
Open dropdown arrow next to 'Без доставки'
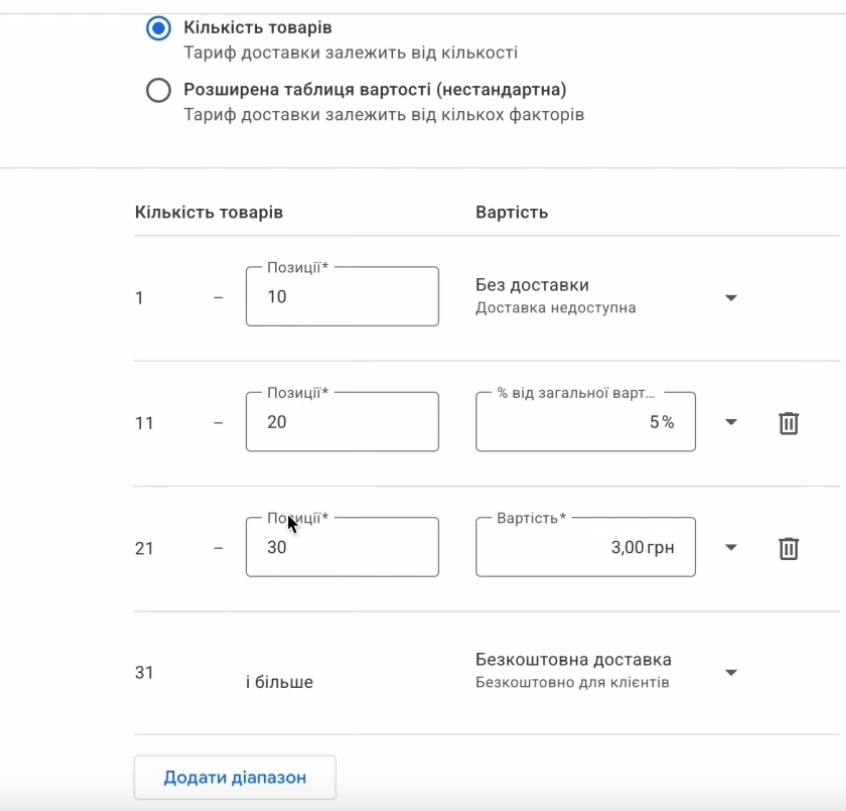tap(730, 298)
